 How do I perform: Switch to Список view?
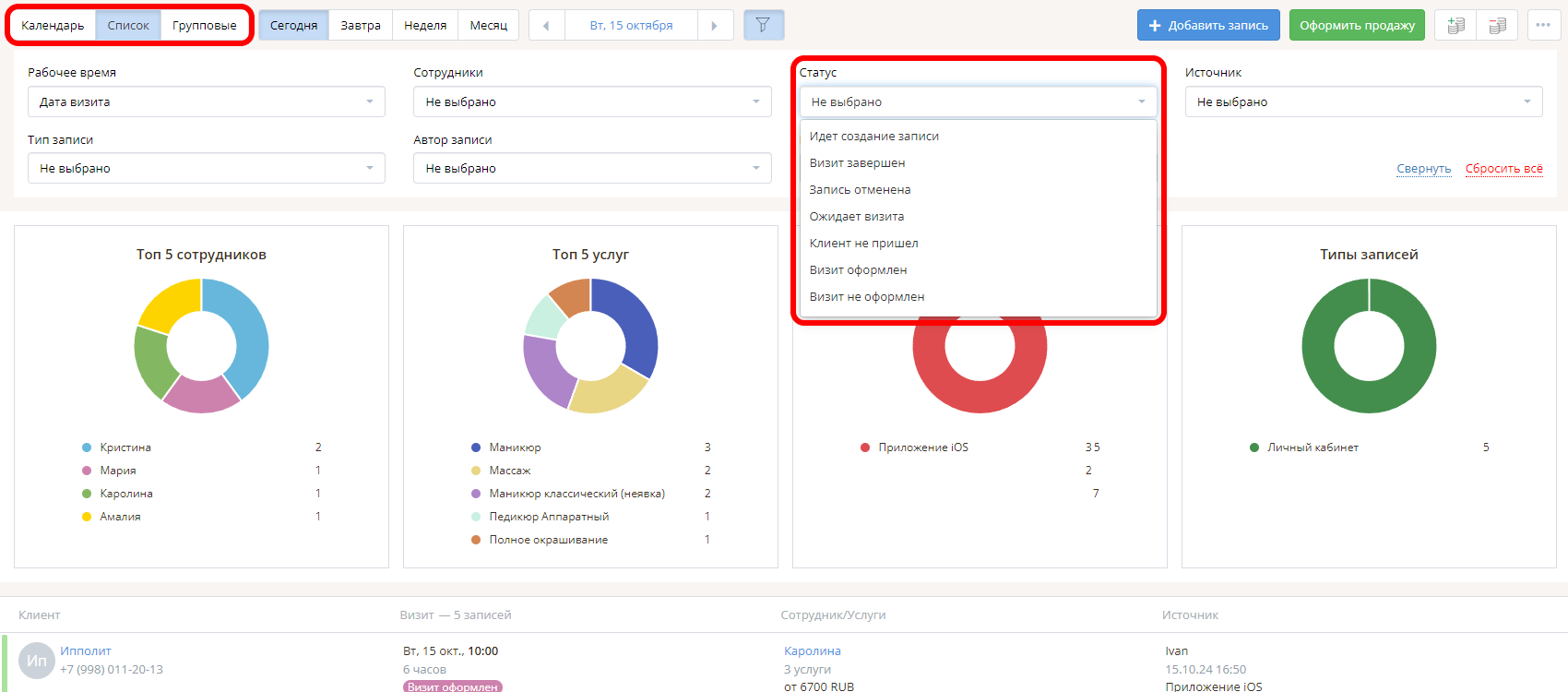[128, 25]
